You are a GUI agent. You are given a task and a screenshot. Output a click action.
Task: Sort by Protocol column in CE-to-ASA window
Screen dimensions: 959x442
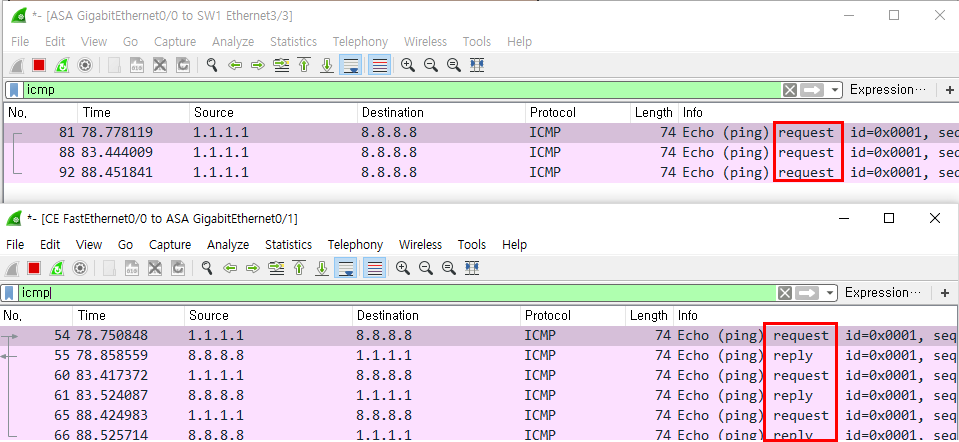point(573,315)
